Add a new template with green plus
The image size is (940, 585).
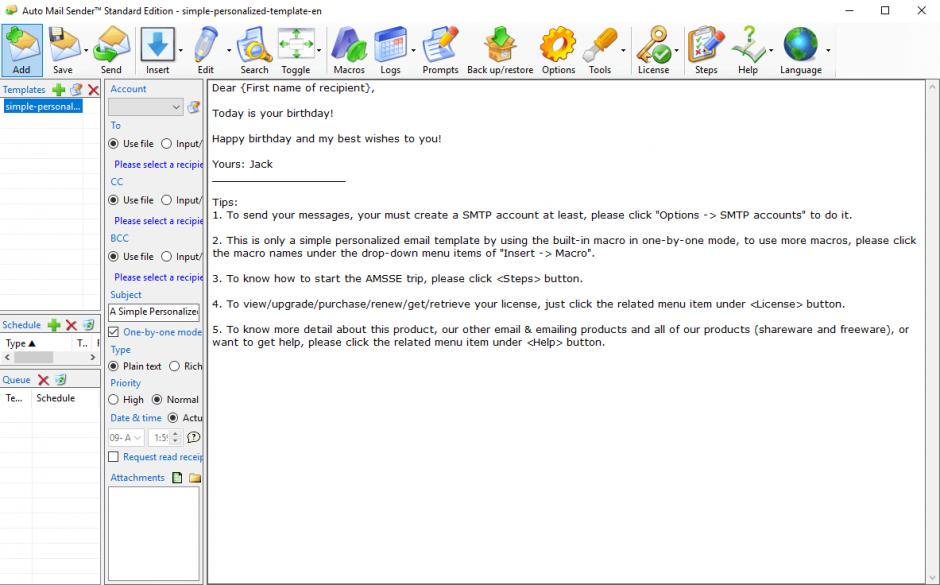click(x=58, y=90)
